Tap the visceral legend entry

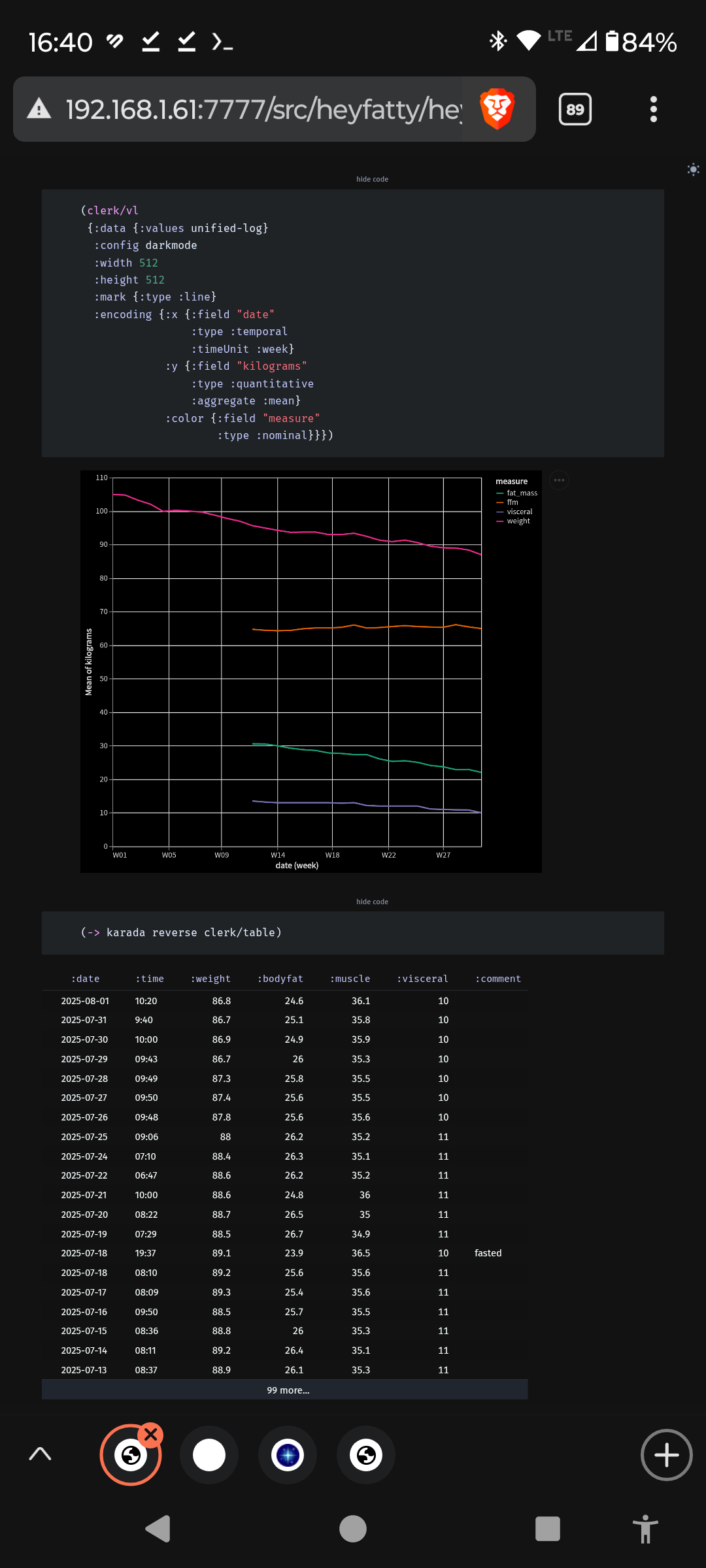click(x=514, y=512)
